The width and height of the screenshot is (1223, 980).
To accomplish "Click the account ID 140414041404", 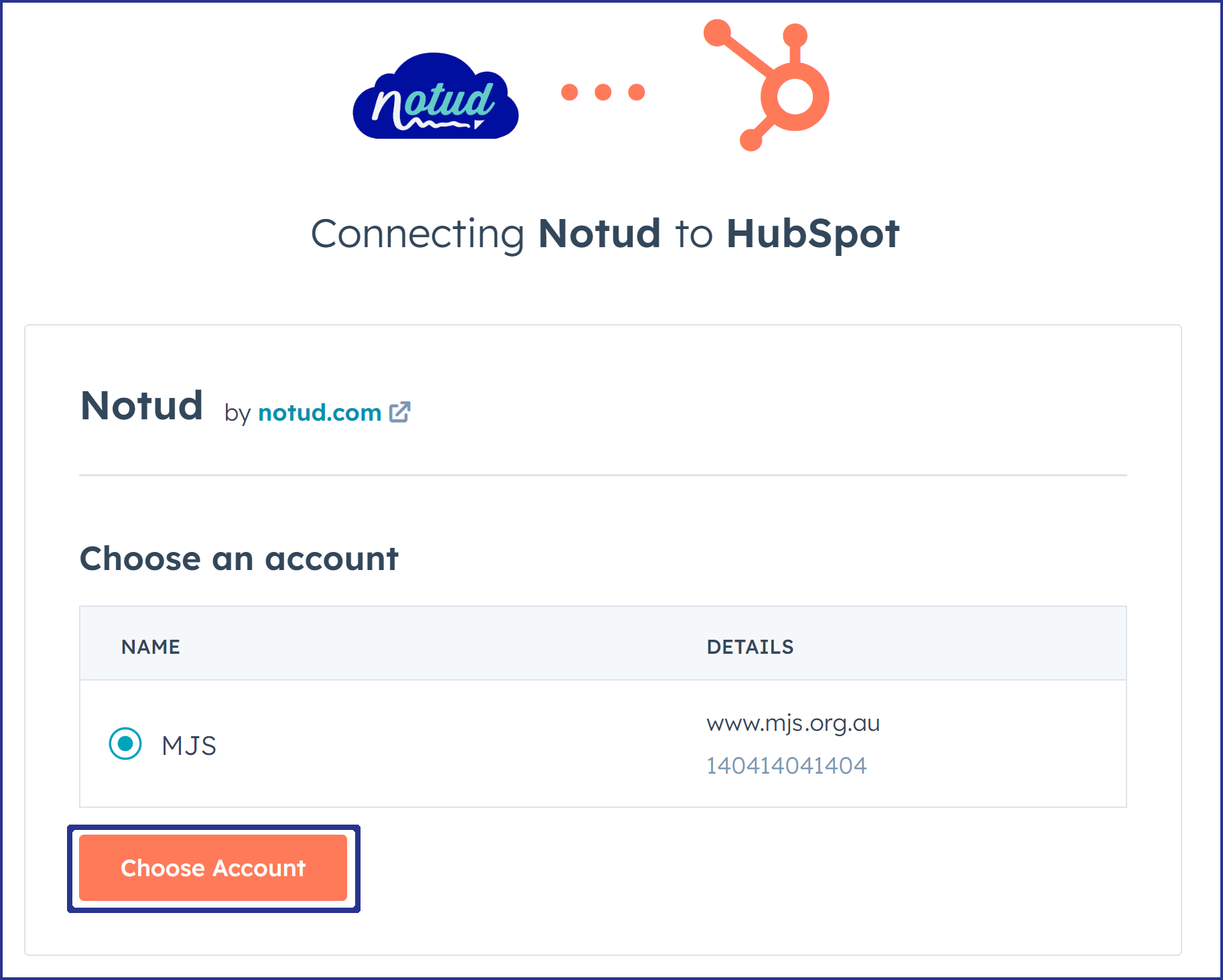I will pos(786,765).
